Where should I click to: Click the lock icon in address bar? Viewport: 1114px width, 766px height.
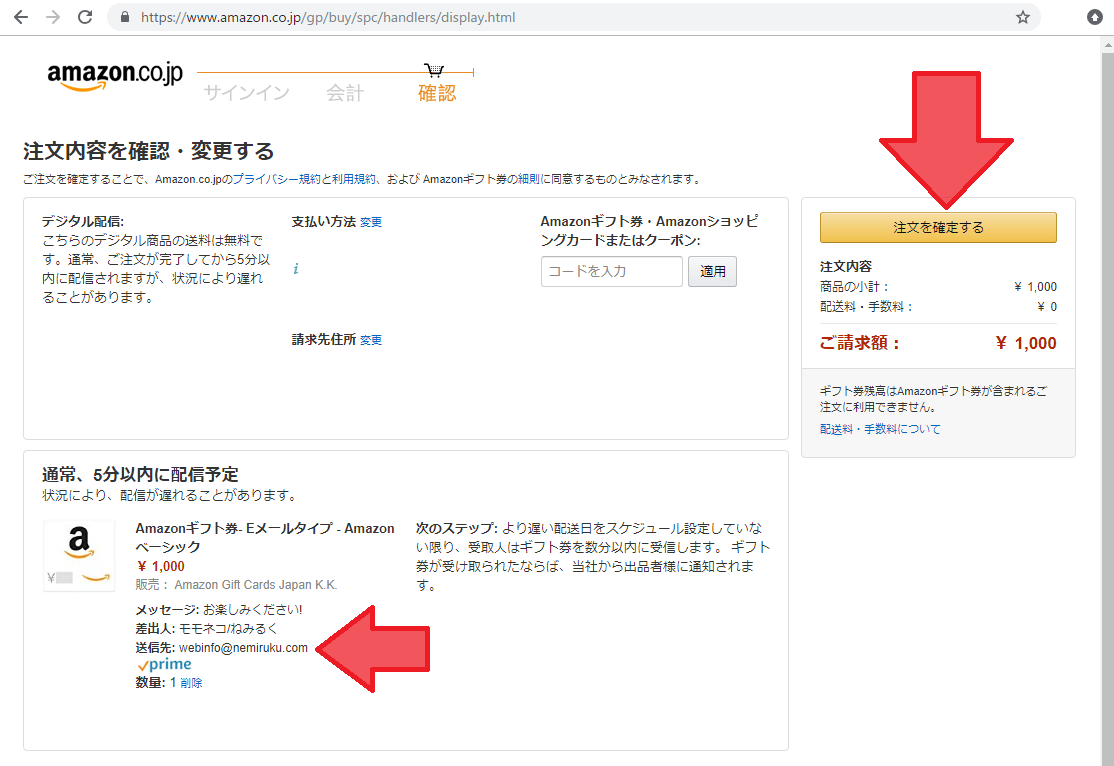coord(125,17)
